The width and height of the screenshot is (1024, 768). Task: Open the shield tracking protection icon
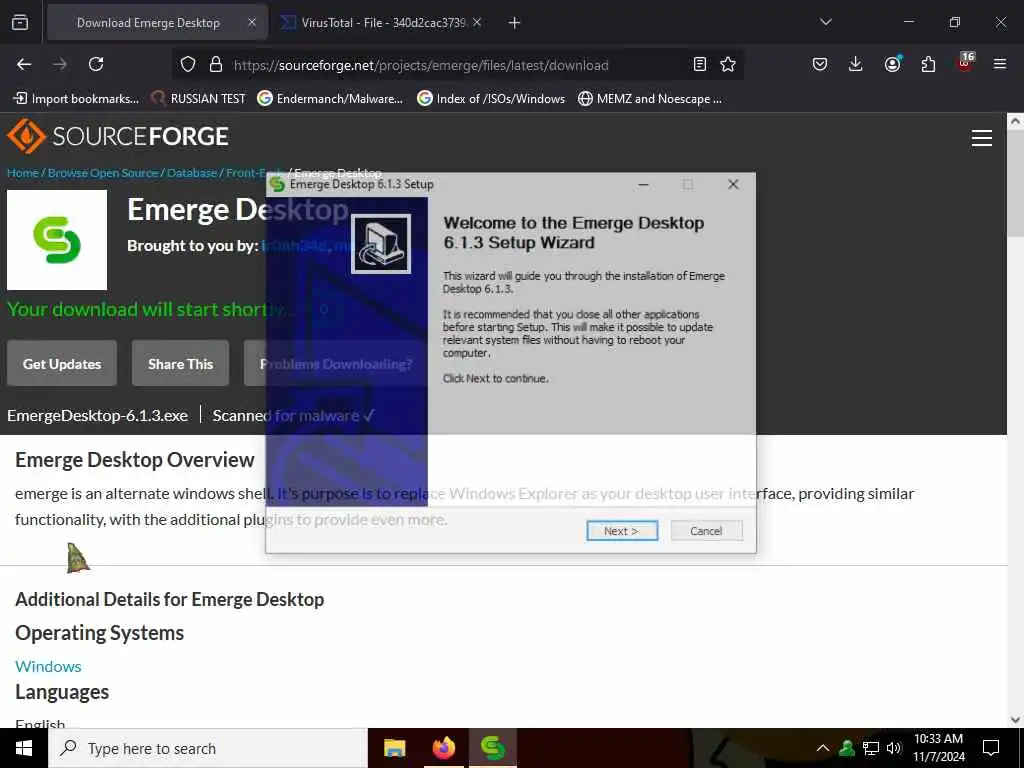188,65
